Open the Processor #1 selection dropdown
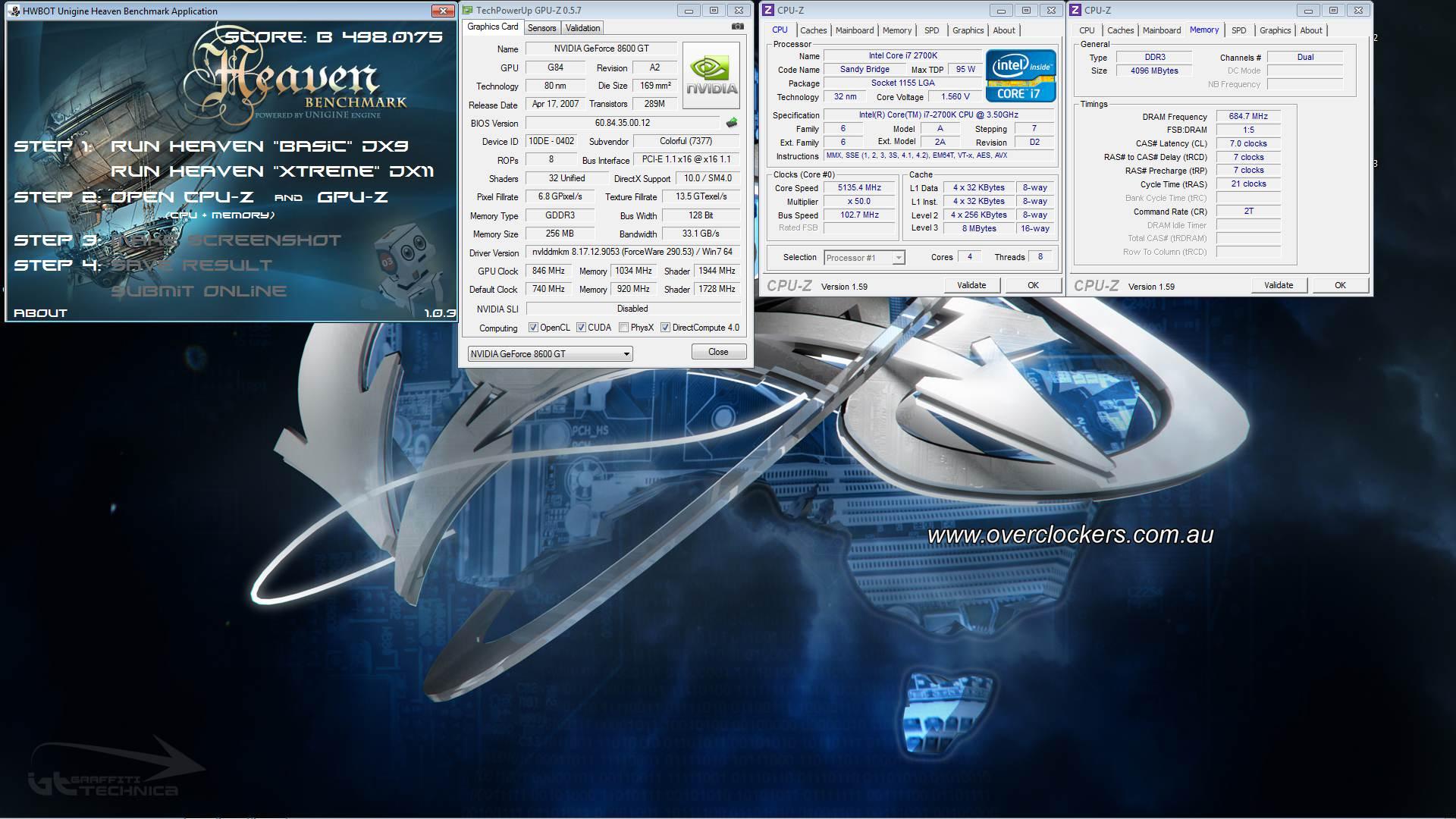The image size is (1456, 819). (864, 258)
